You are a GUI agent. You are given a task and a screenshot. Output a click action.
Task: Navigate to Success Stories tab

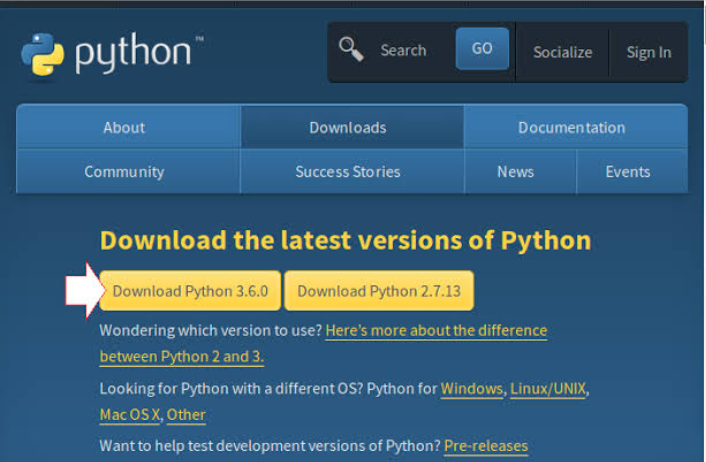tap(347, 171)
